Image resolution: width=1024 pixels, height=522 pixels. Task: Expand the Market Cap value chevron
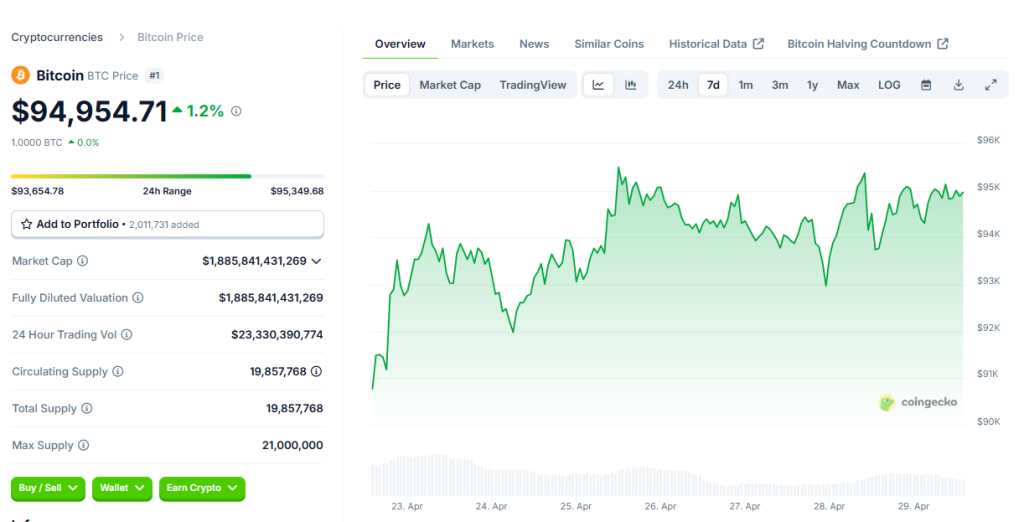point(317,261)
